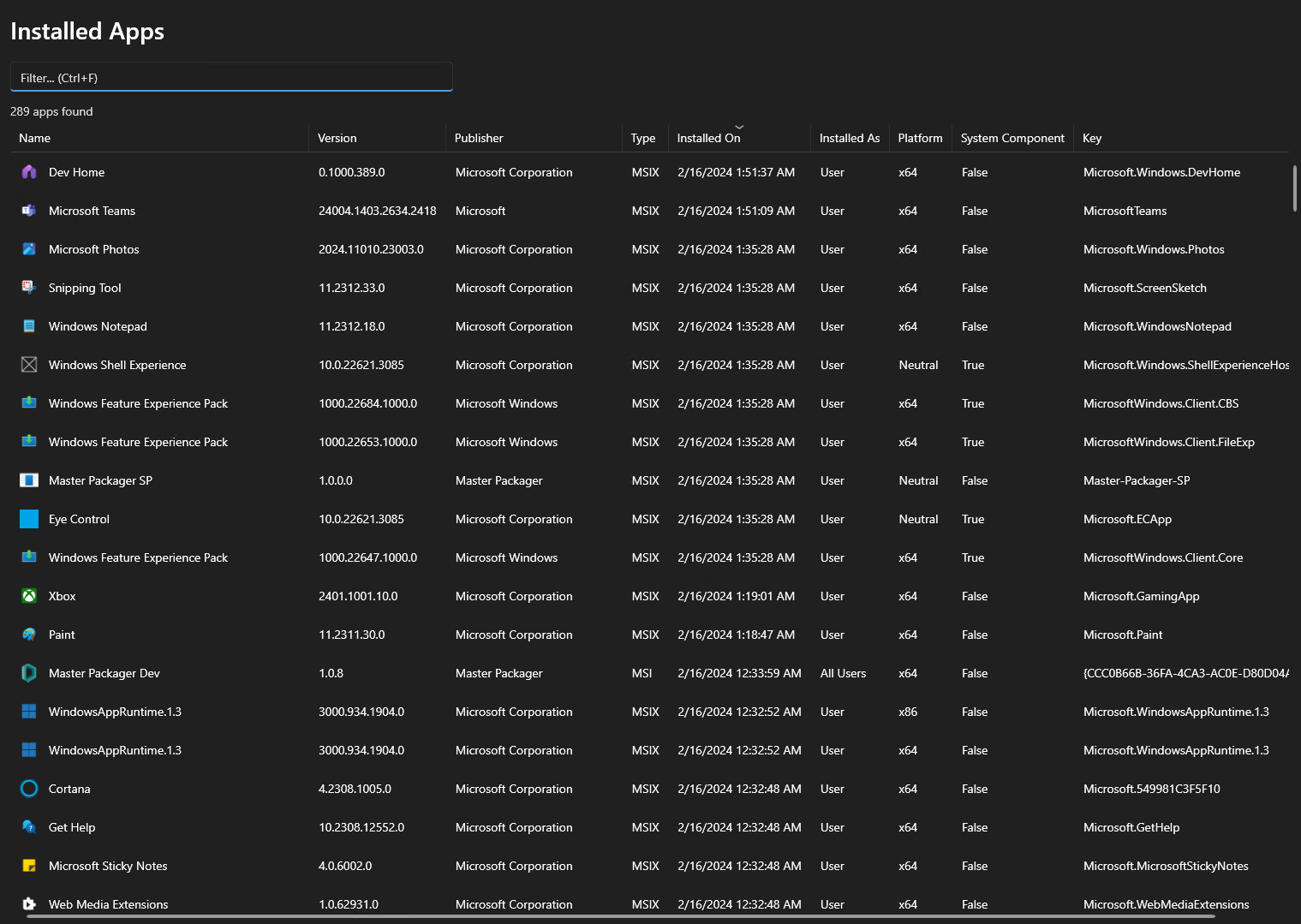Select the Snipping Tool name text
Viewport: 1301px width, 924px height.
click(x=85, y=288)
